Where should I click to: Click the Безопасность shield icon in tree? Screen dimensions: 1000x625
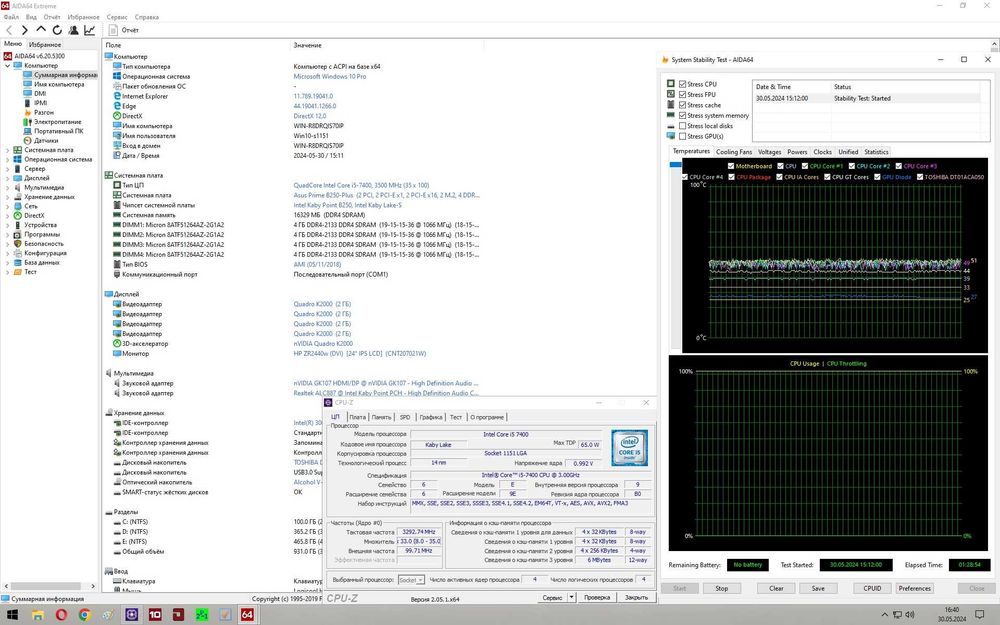click(x=18, y=244)
